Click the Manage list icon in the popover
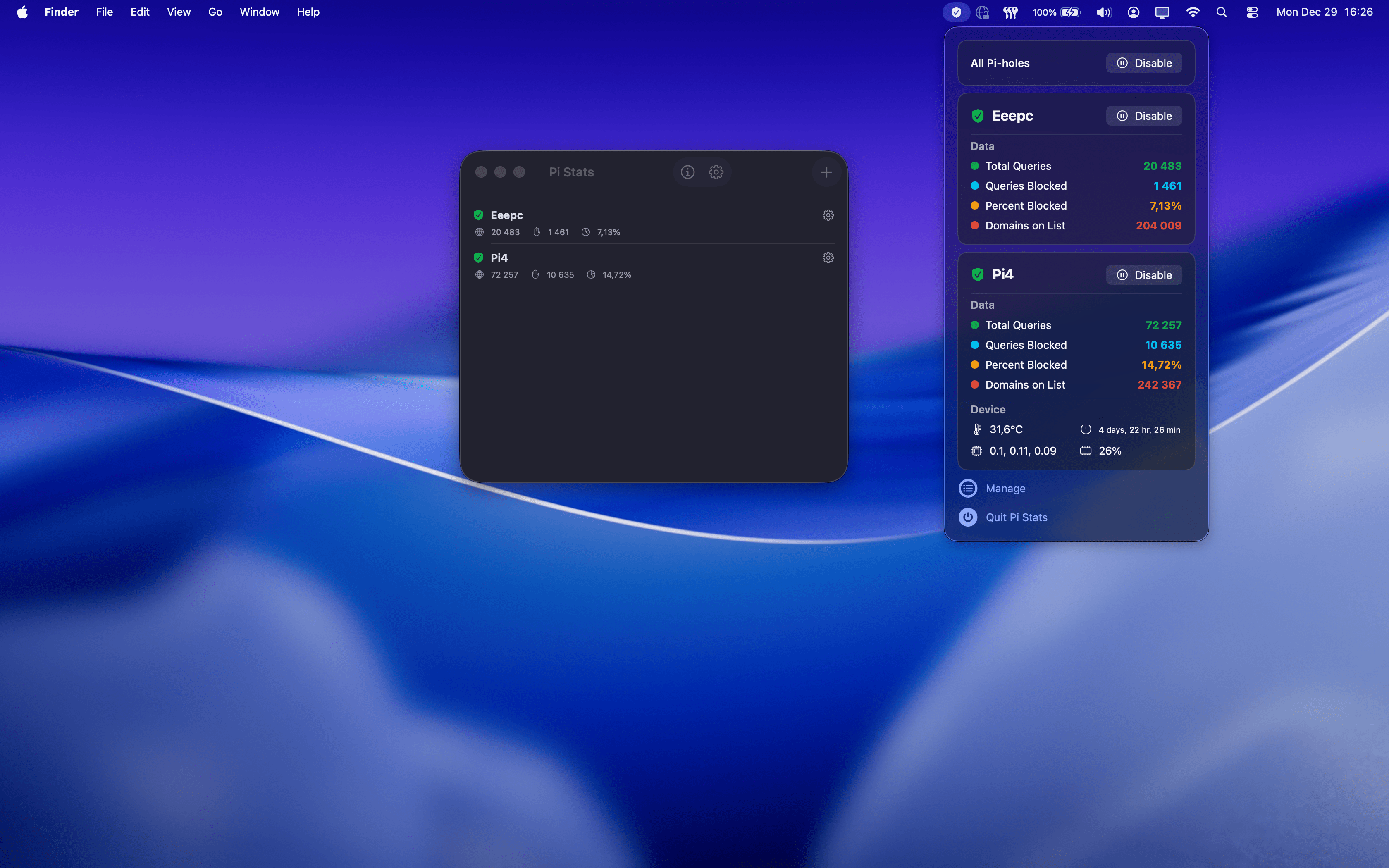Image resolution: width=1389 pixels, height=868 pixels. pyautogui.click(x=968, y=488)
